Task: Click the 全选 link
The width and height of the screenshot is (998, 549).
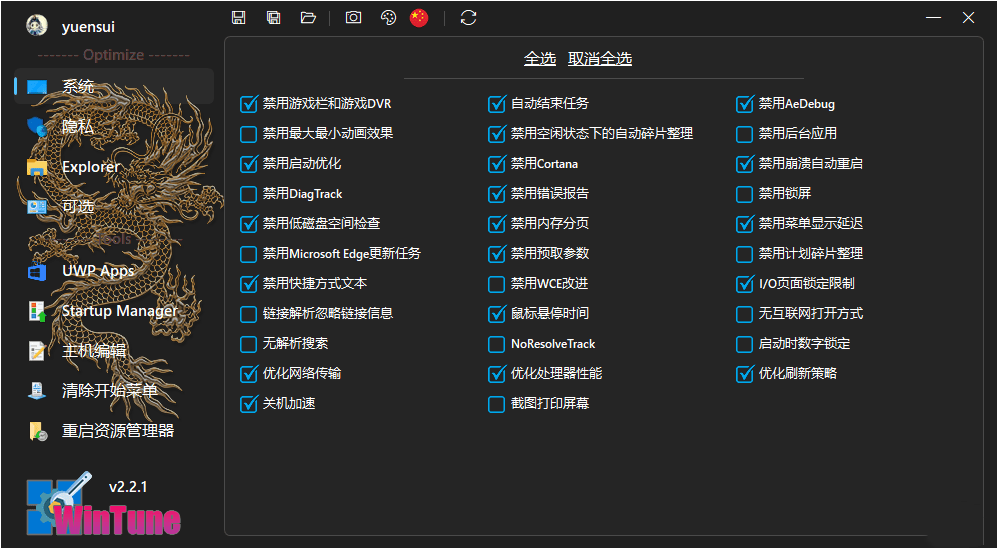Action: tap(540, 59)
